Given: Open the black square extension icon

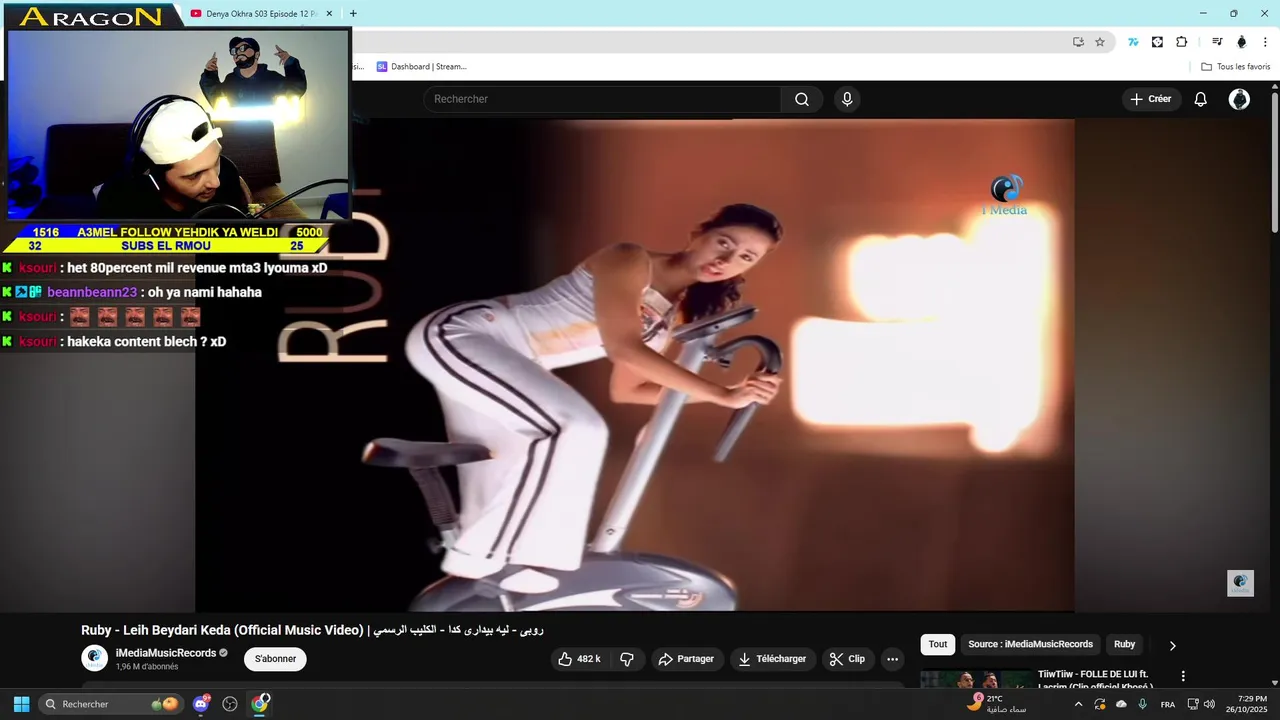Looking at the screenshot, I should (x=1157, y=42).
